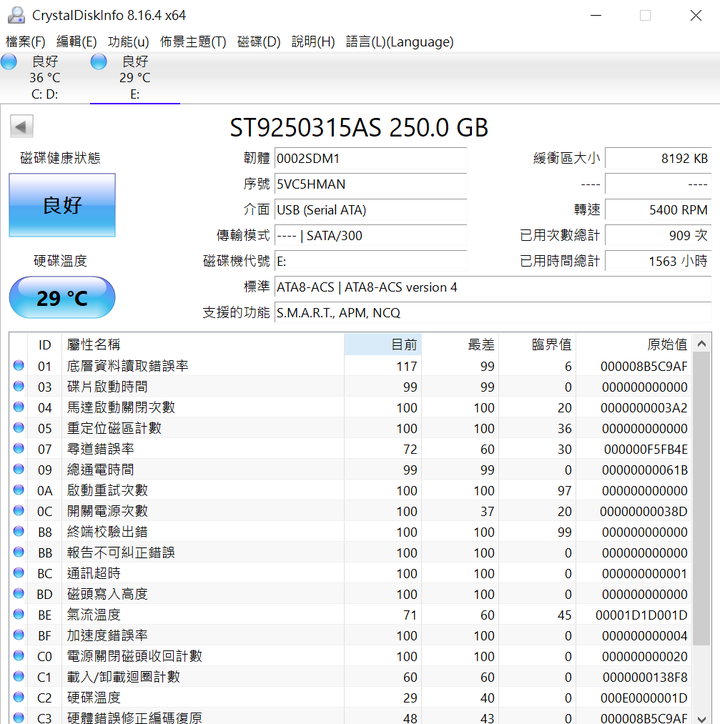Viewport: 720px width, 724px height.
Task: Click status dot for attribute BE row
Action: pyautogui.click(x=18, y=614)
